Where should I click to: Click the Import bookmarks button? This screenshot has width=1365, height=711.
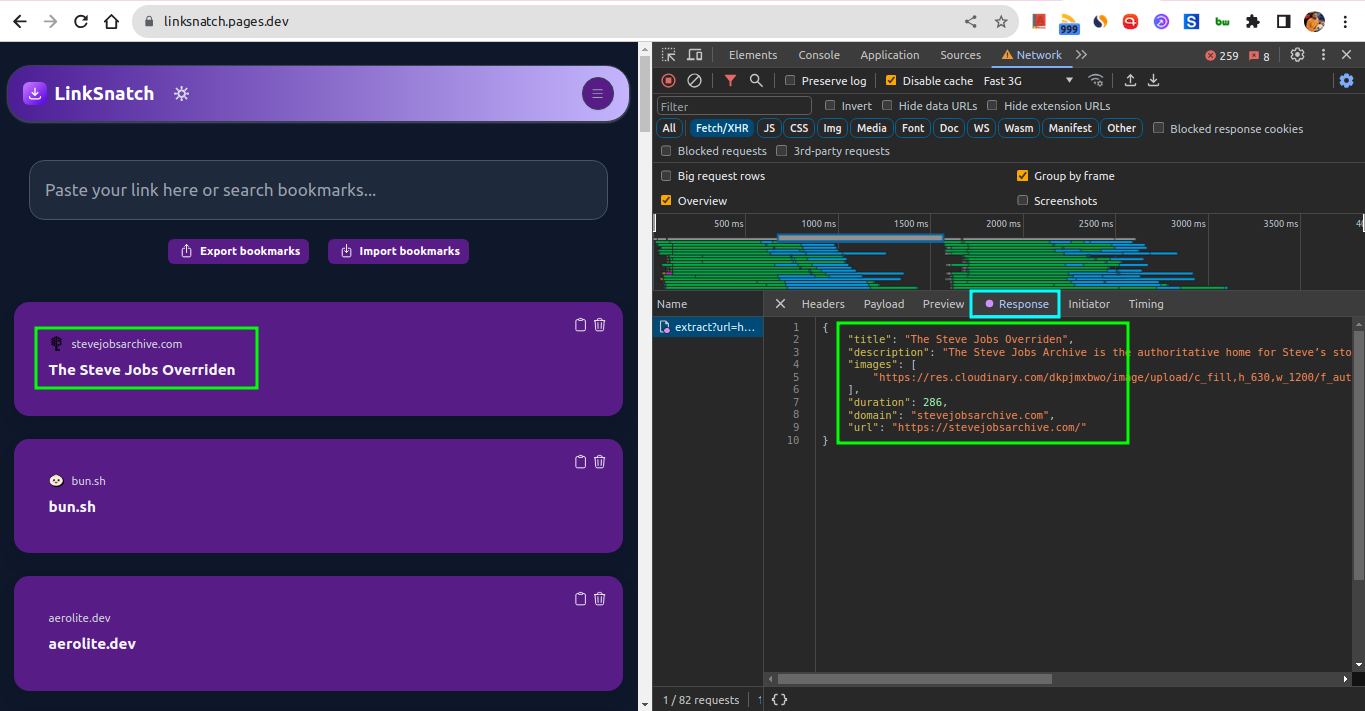tap(398, 251)
